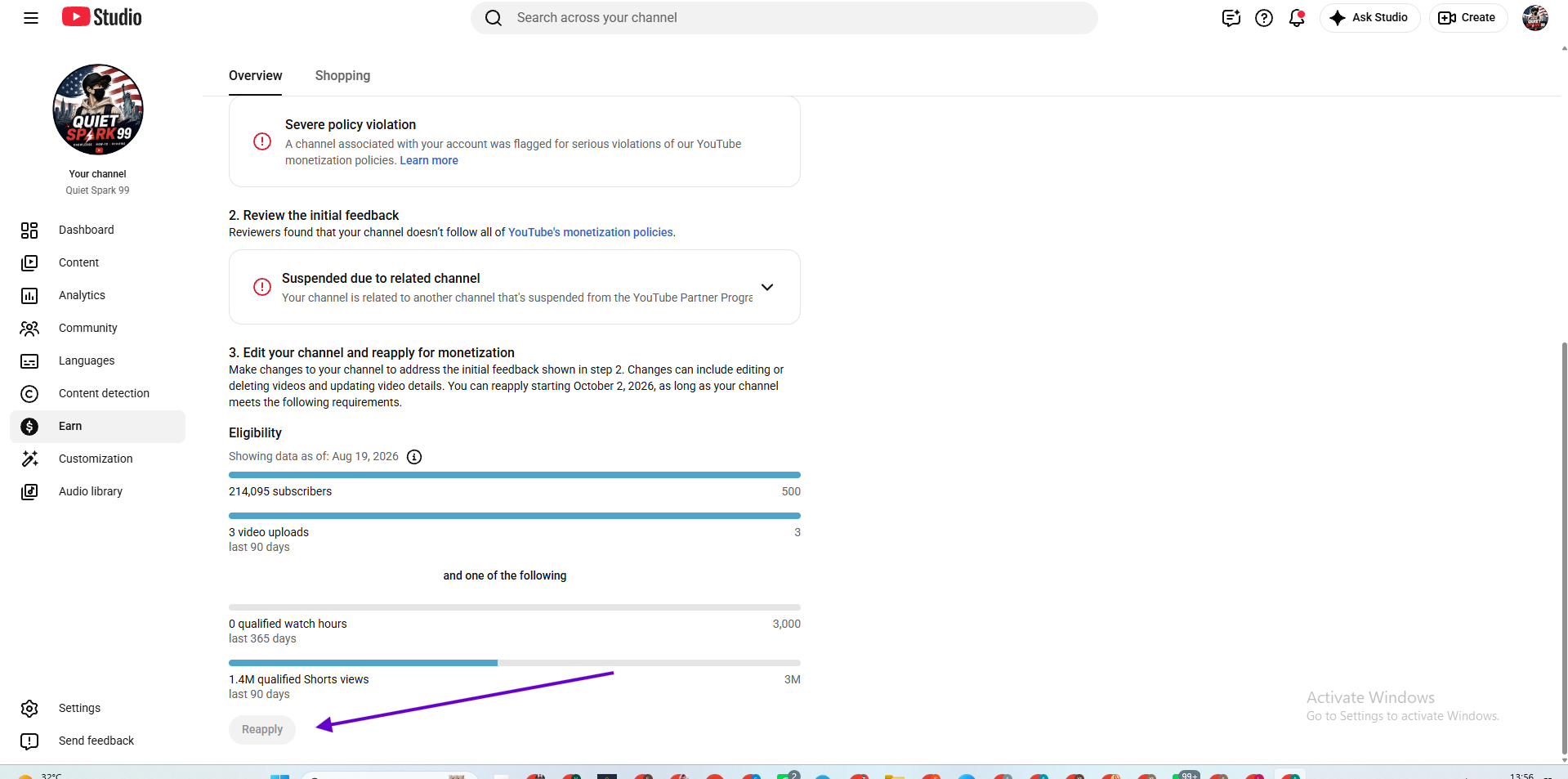Screen dimensions: 1568x779
Task: Click the YouTube Studio logo
Action: click(101, 17)
